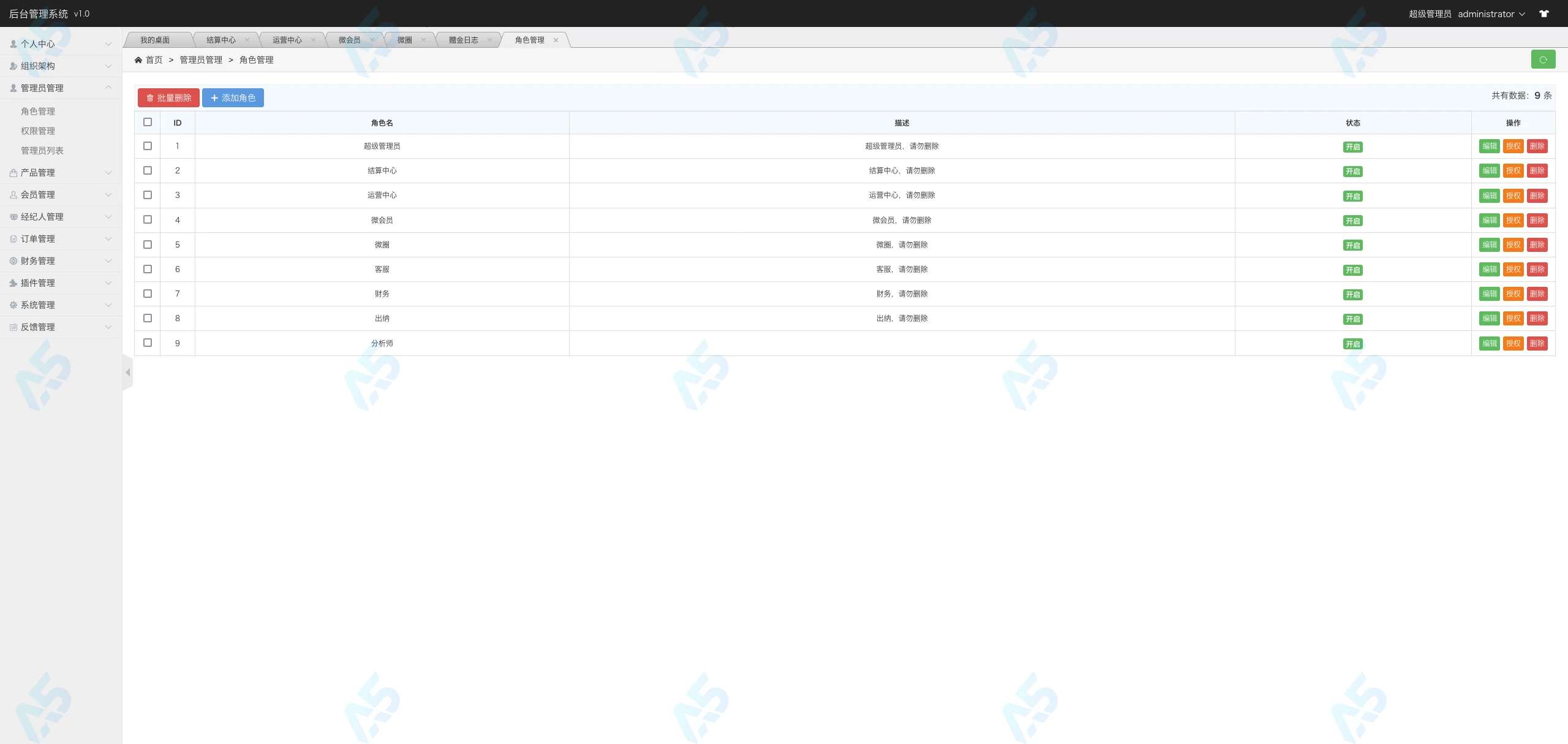Click 删除 for the 客服 role

click(x=1537, y=269)
